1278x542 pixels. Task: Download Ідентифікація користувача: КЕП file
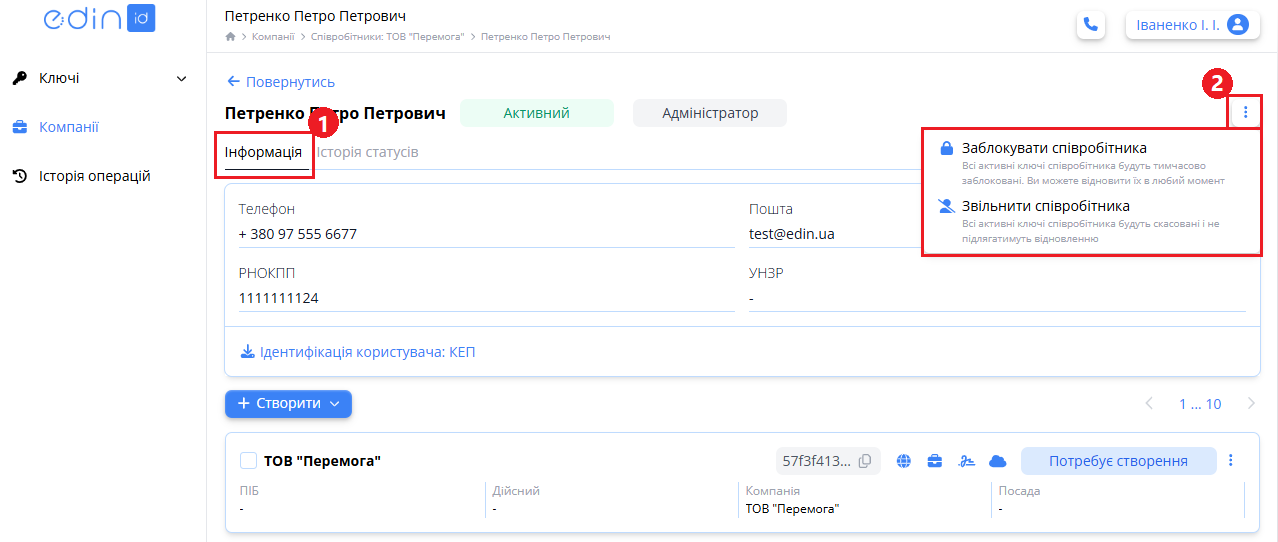pos(358,352)
